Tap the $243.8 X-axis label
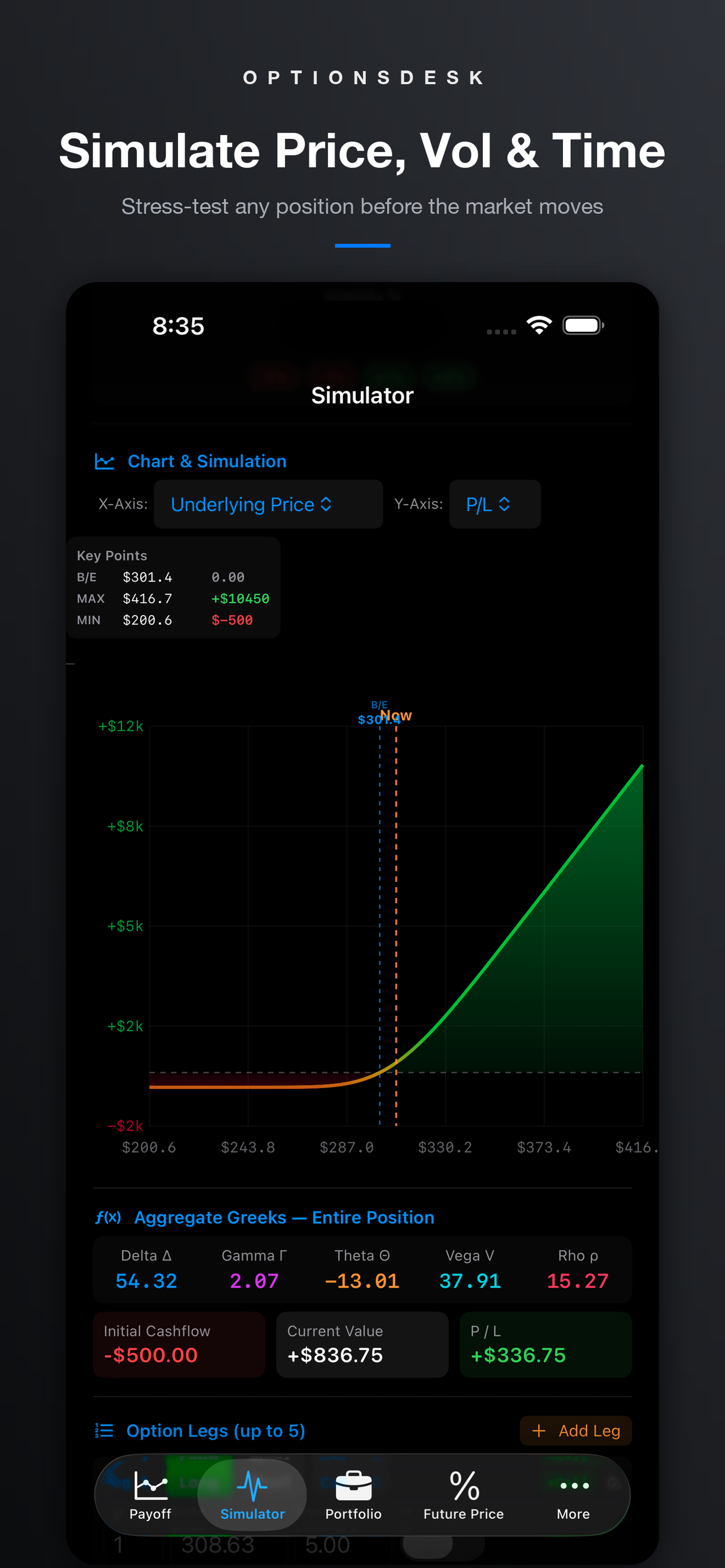 point(248,1147)
